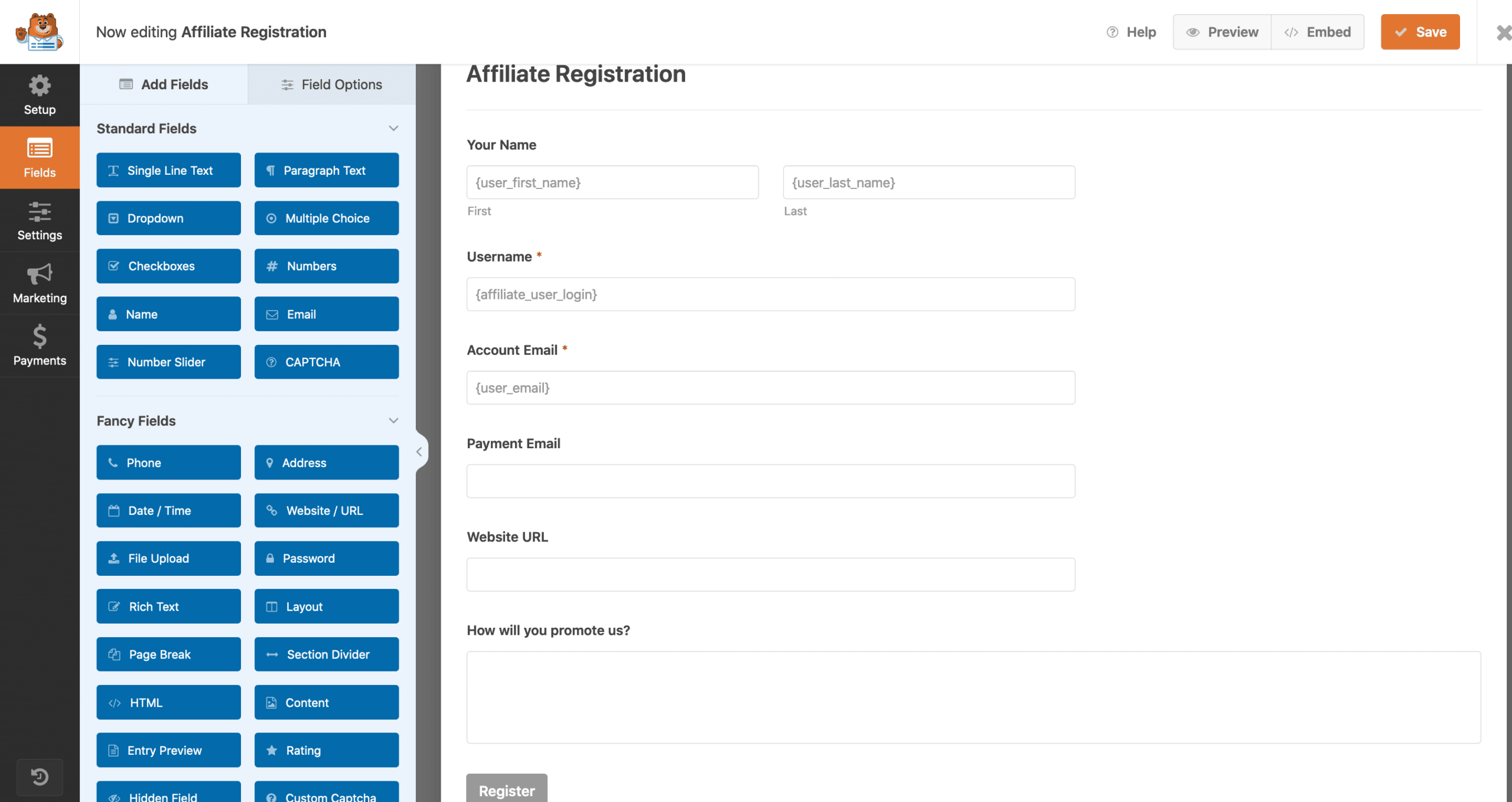The image size is (1512, 802).
Task: Add a CAPTCHA field to the form
Action: pyautogui.click(x=326, y=361)
